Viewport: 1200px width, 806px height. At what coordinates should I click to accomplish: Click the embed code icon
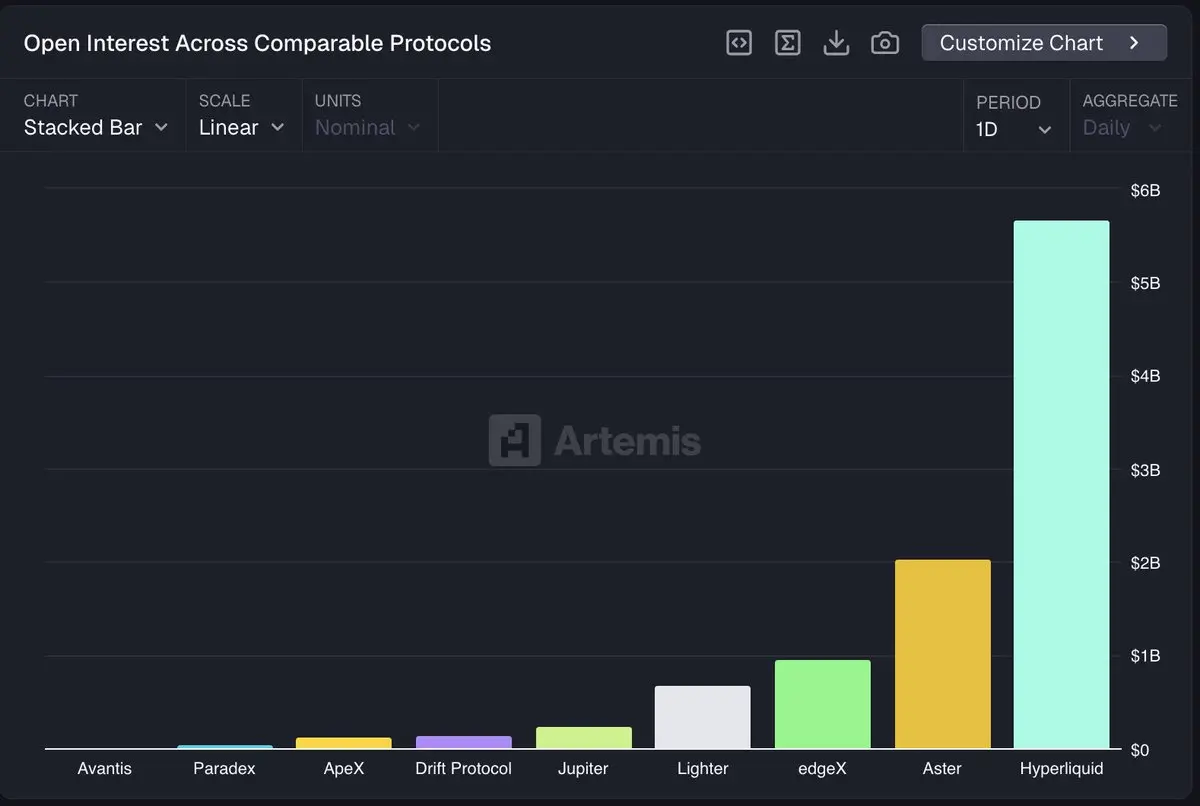click(739, 43)
